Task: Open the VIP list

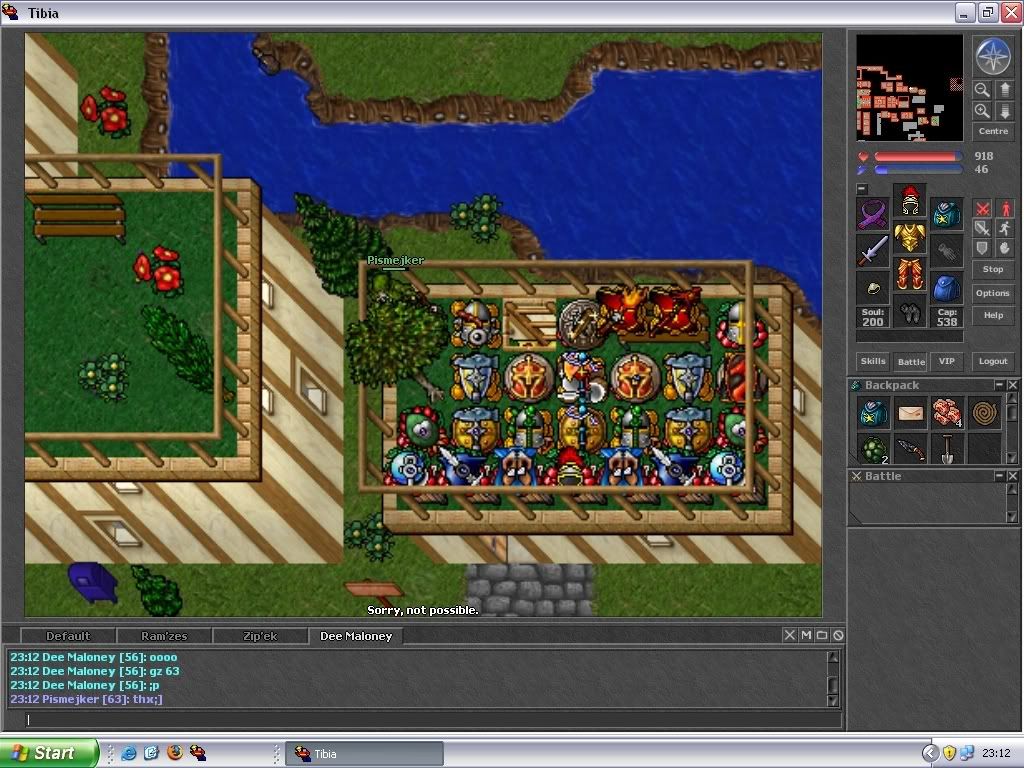Action: tap(947, 361)
